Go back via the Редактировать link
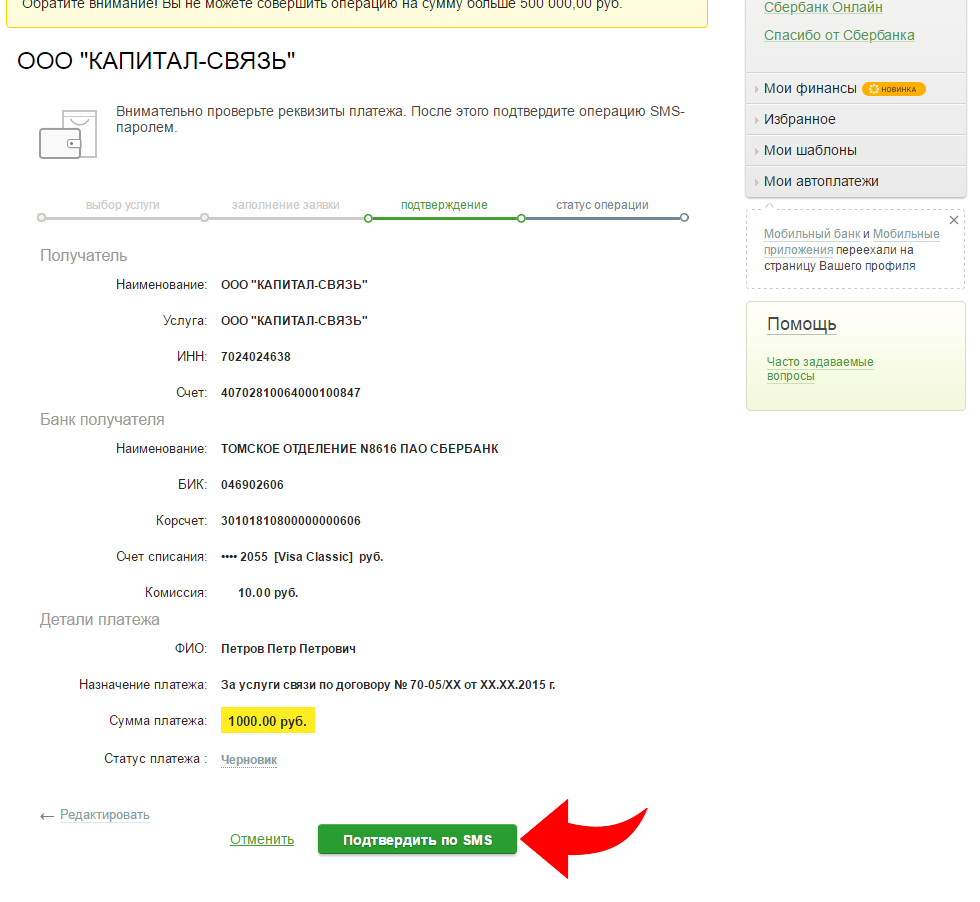Image resolution: width=980 pixels, height=902 pixels. click(104, 814)
